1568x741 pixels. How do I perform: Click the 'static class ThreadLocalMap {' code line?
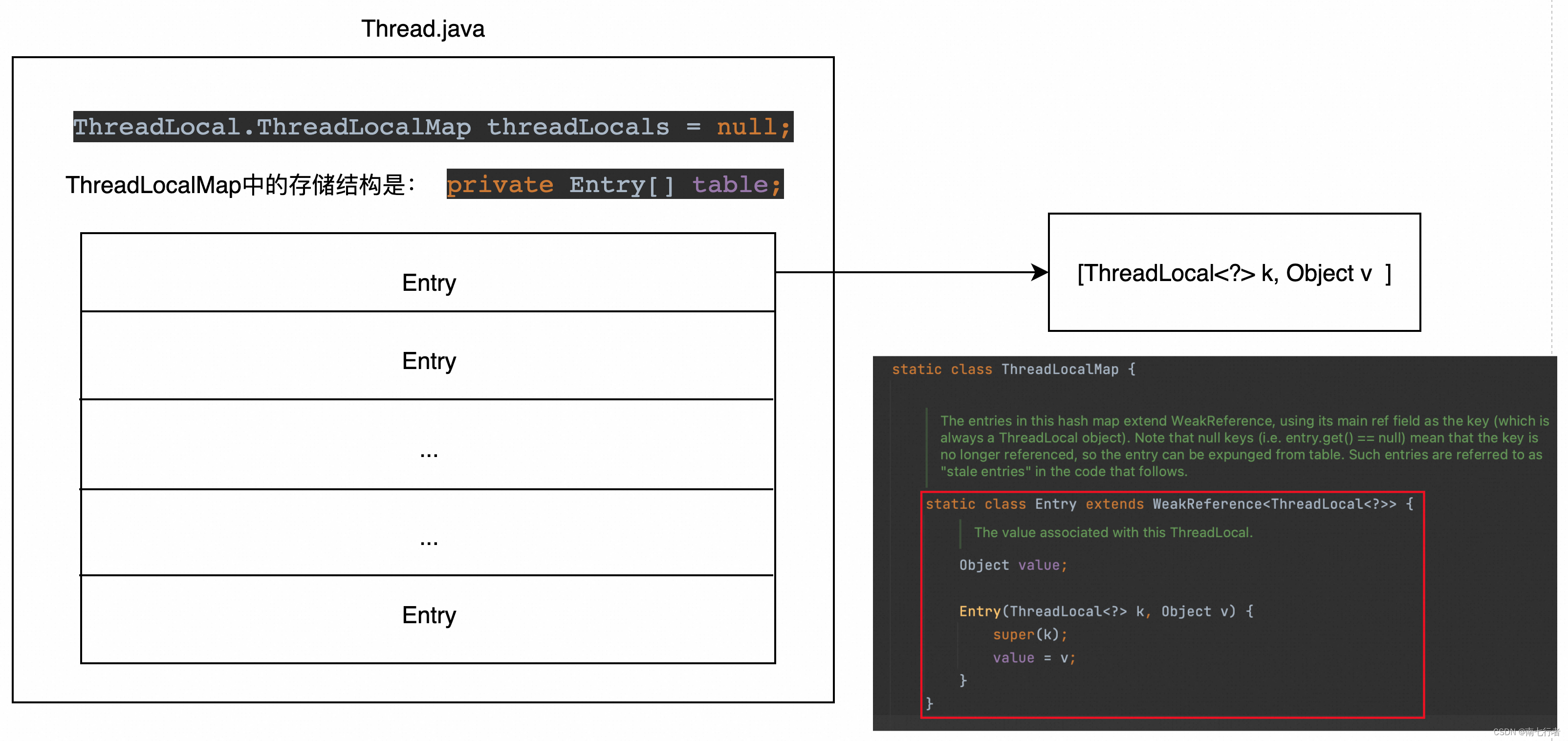click(x=1013, y=369)
